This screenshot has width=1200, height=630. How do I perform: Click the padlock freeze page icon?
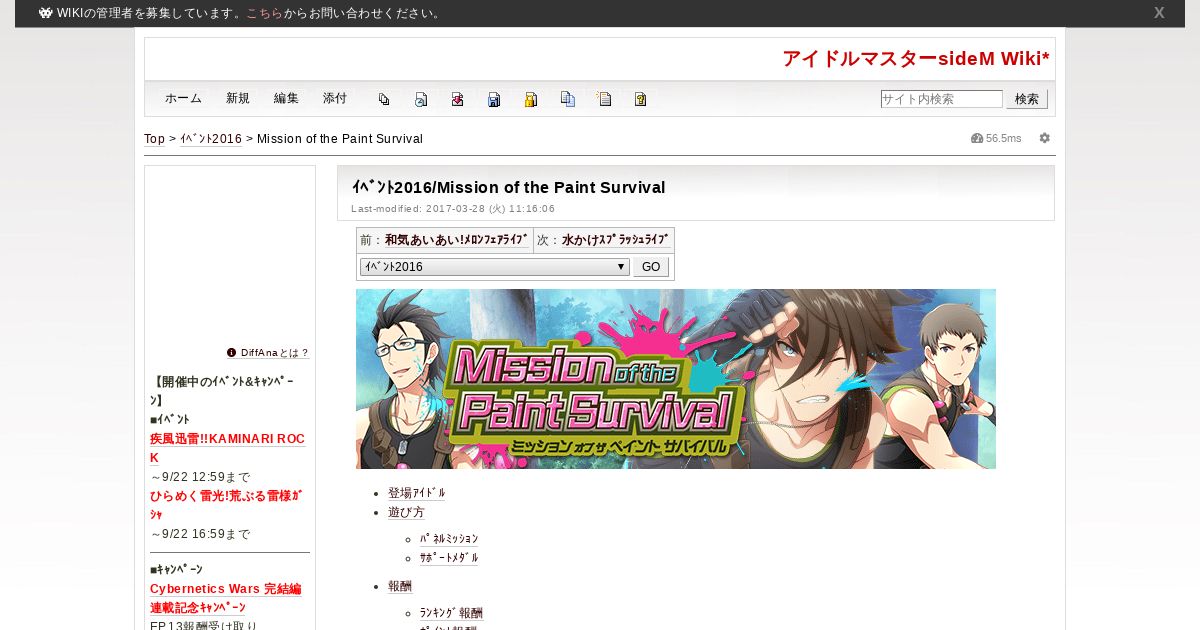(531, 99)
